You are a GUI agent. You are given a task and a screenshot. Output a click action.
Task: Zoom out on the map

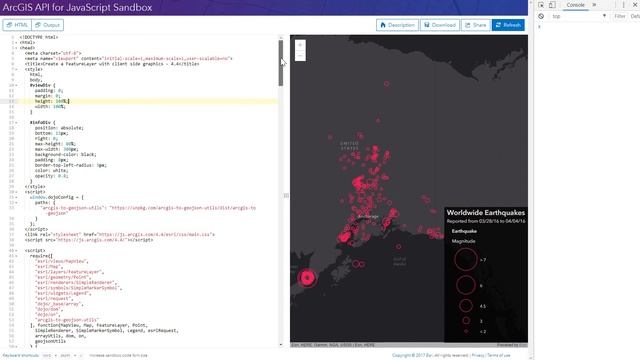[300, 56]
